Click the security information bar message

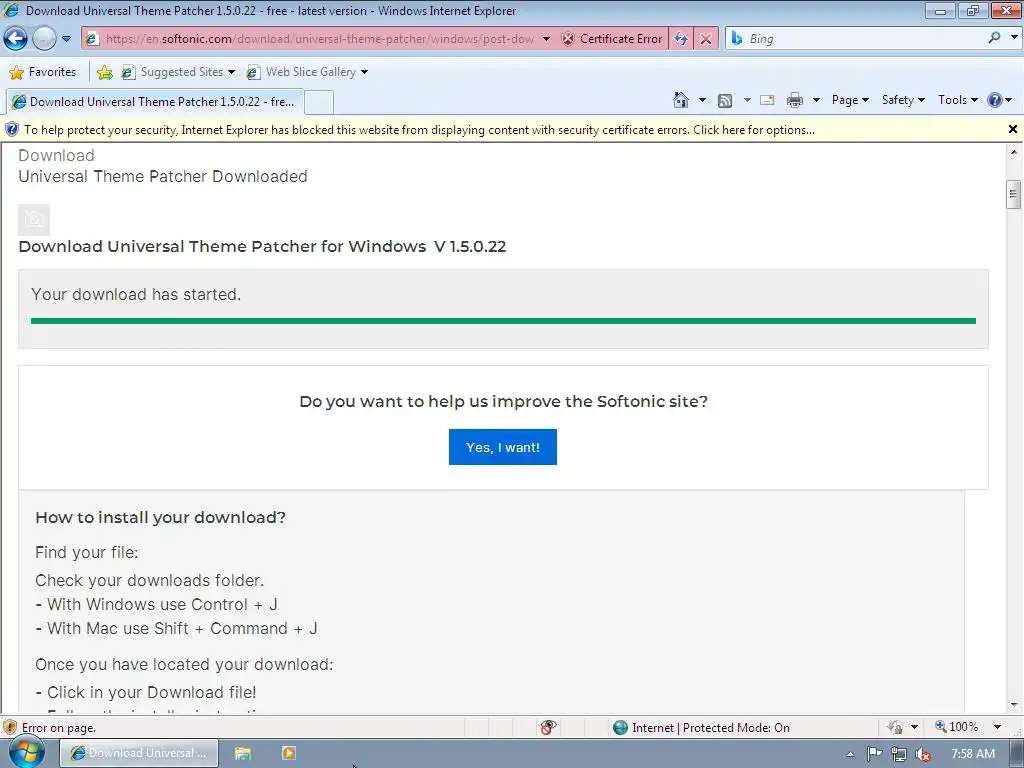point(419,130)
